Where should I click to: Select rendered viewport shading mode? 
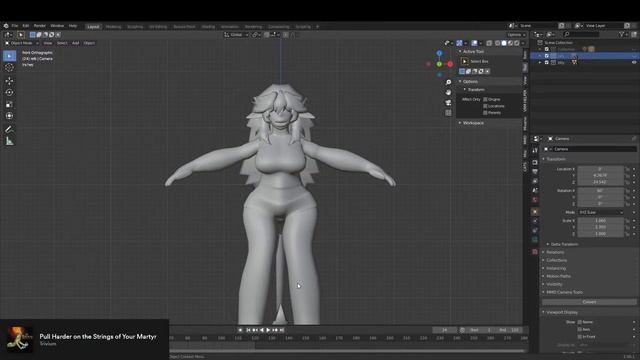[x=517, y=43]
